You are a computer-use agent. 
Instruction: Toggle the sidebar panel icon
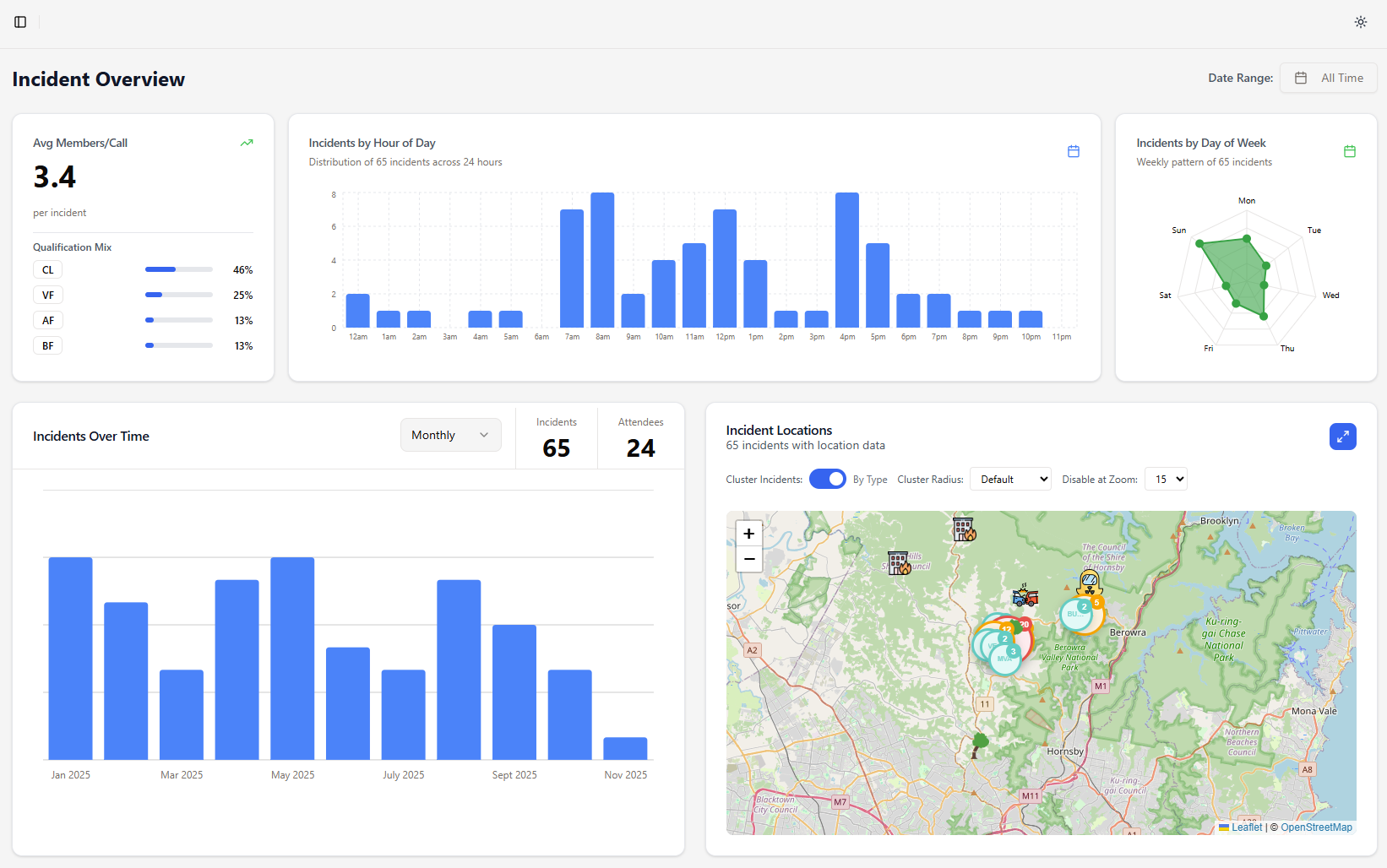tap(20, 22)
